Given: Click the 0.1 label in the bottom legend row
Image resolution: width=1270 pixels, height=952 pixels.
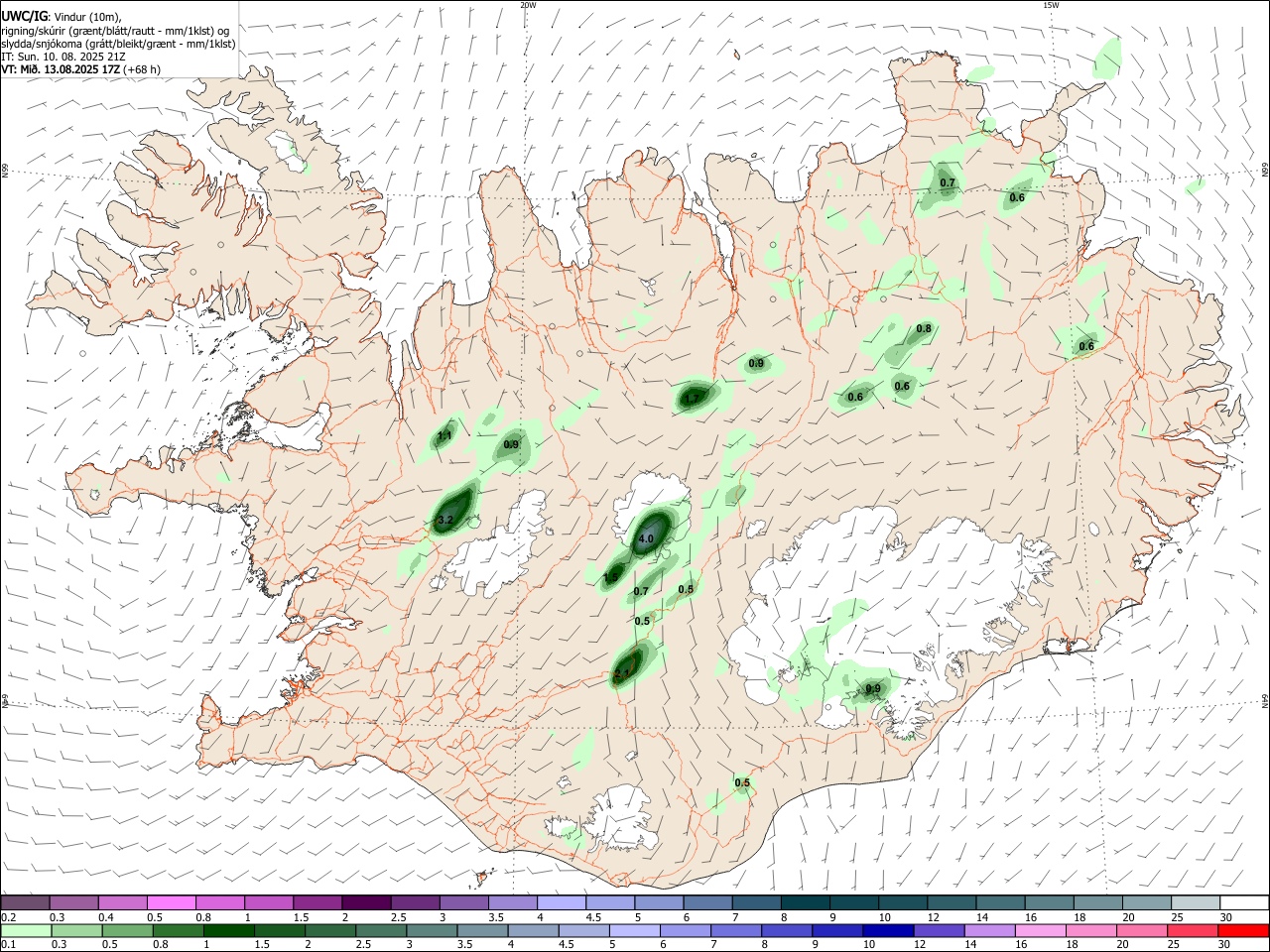Looking at the screenshot, I should [x=9, y=945].
